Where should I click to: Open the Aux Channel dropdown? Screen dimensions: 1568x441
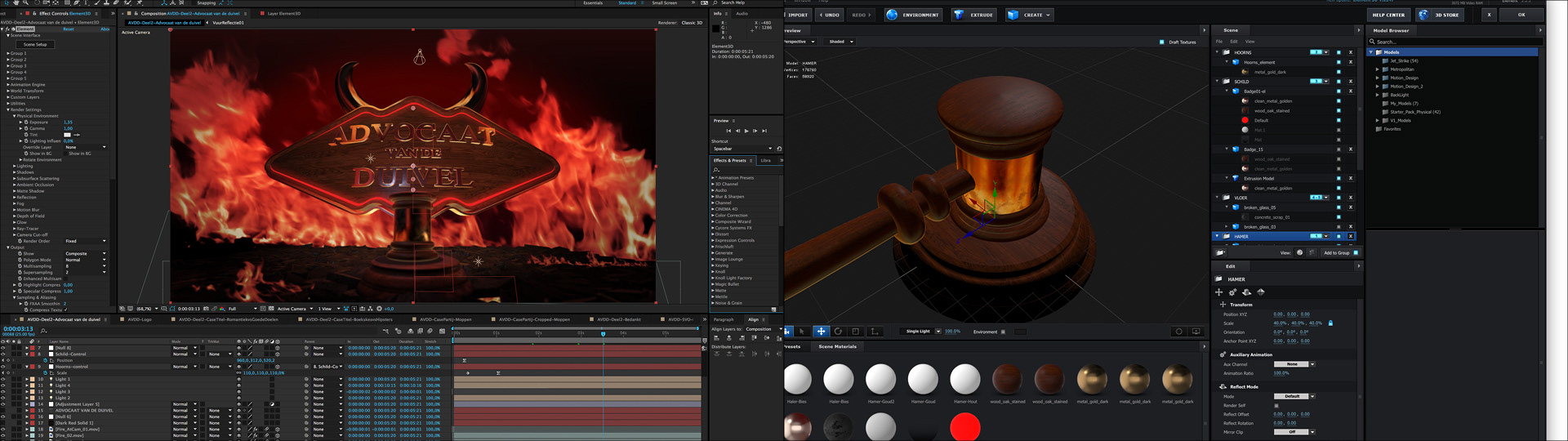pyautogui.click(x=1294, y=364)
